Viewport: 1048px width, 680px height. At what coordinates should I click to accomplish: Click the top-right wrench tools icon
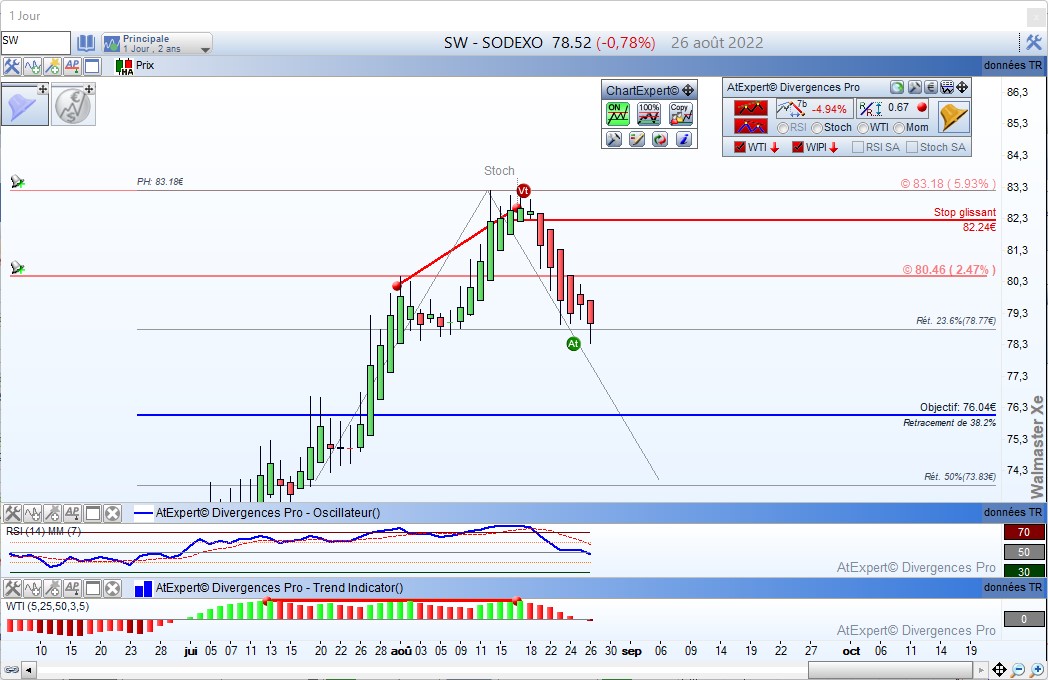pyautogui.click(x=1034, y=43)
